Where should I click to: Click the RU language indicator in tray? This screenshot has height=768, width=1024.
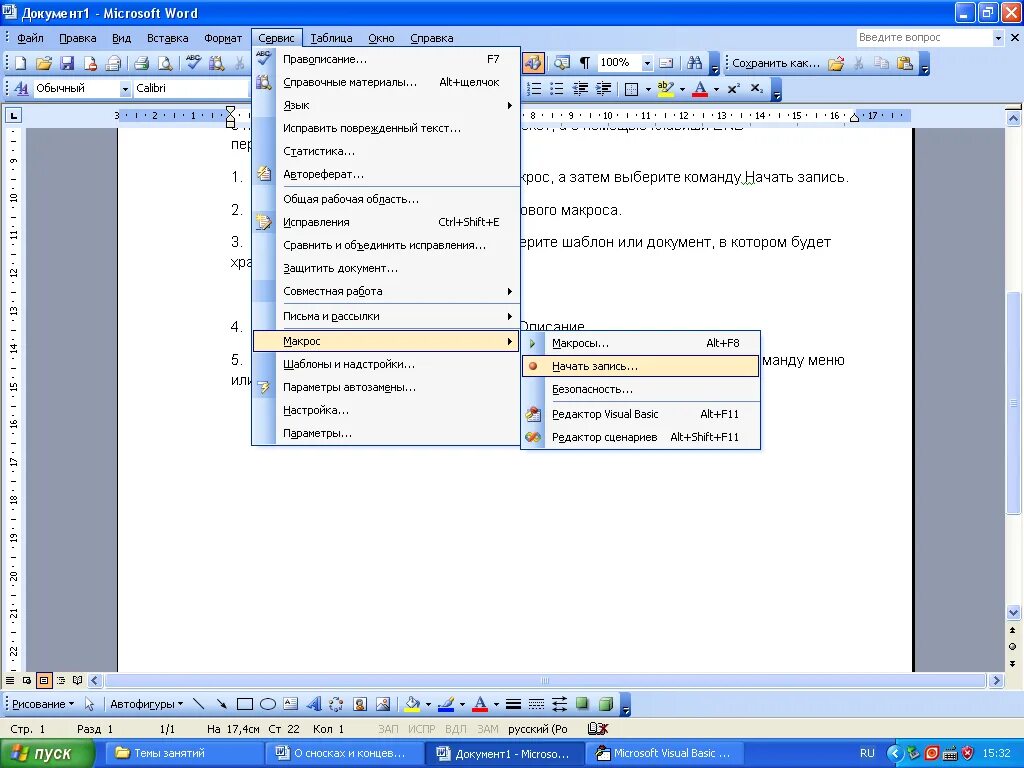click(x=867, y=754)
